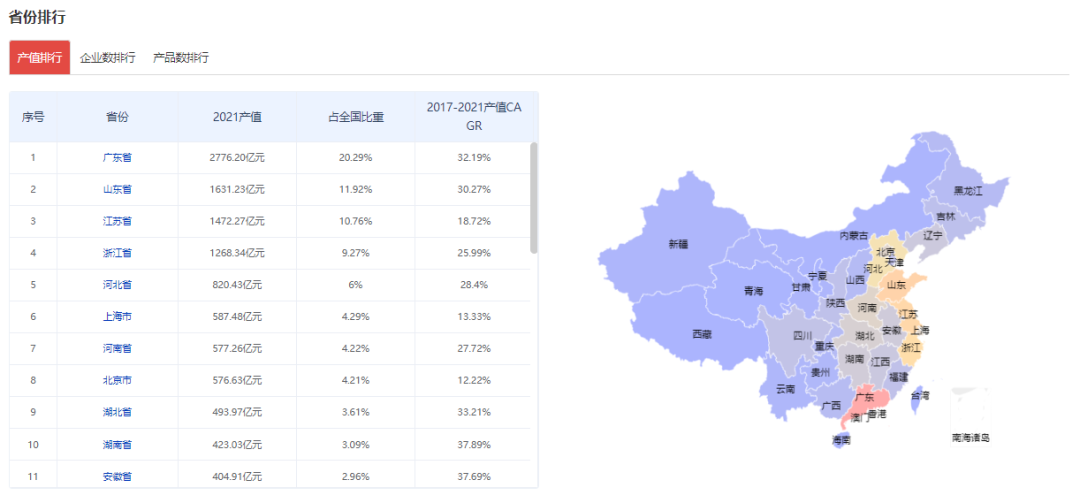Viewport: 1080px width, 503px height.
Task: Click the 2021产值 column header
Action: 237,117
